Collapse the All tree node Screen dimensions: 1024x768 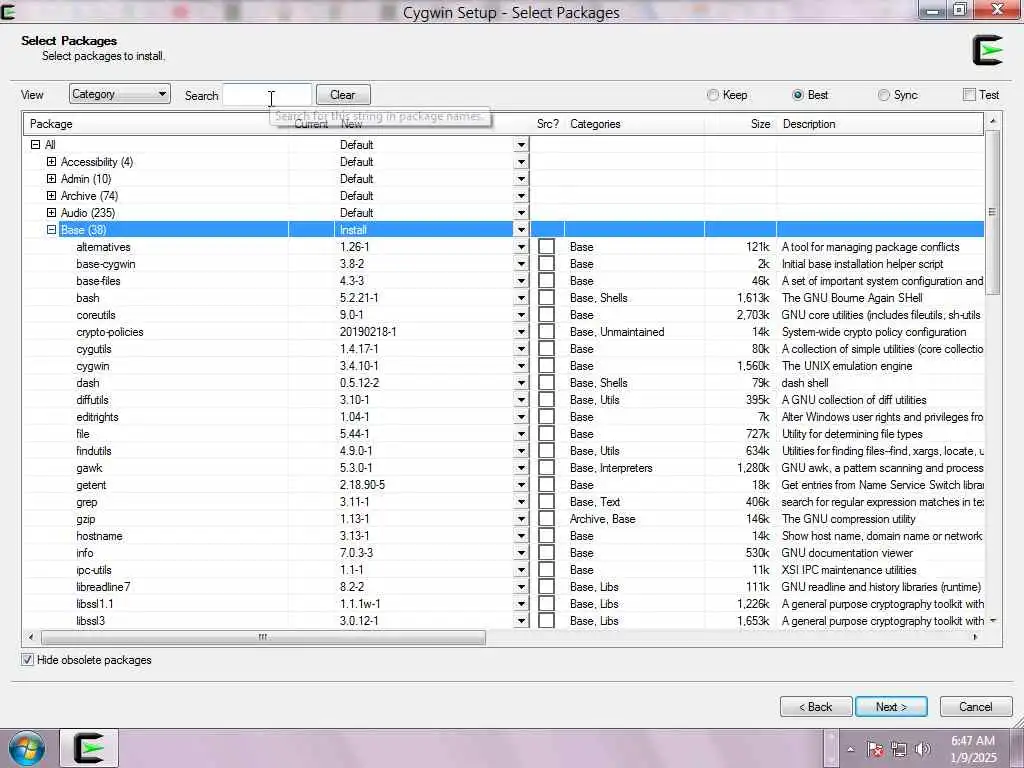pyautogui.click(x=35, y=145)
